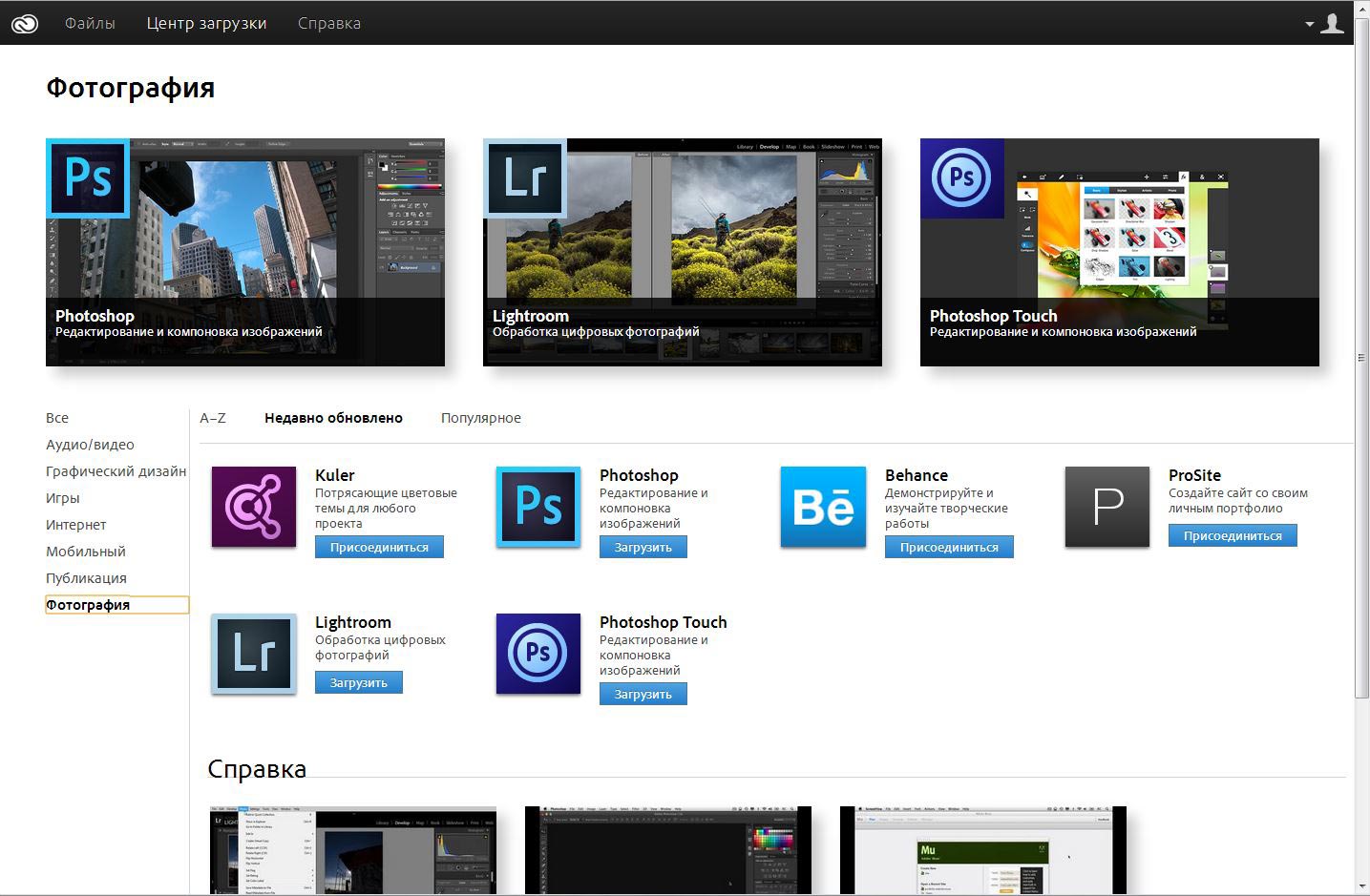
Task: Open the Lightroom title in app list
Action: click(353, 622)
